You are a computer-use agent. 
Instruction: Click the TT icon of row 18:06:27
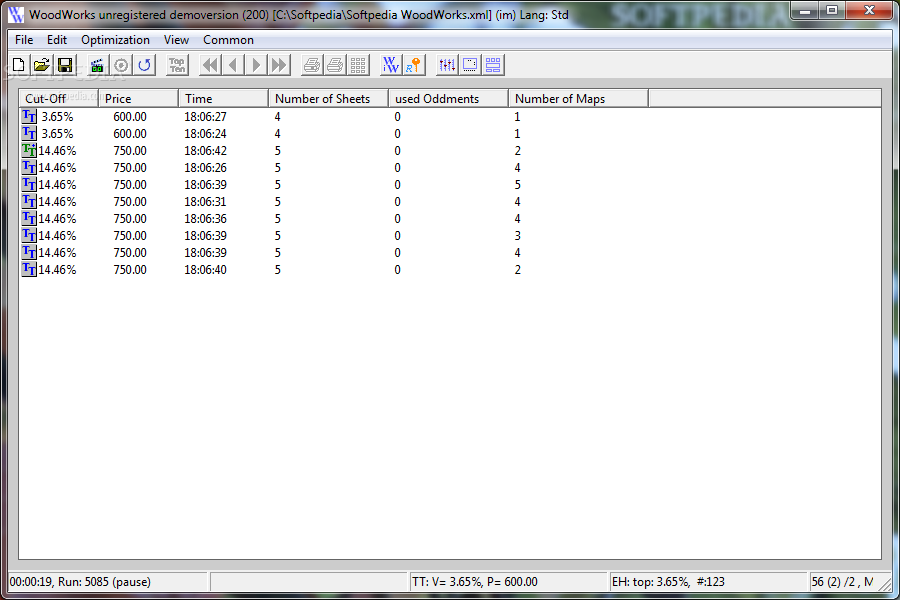pos(29,117)
